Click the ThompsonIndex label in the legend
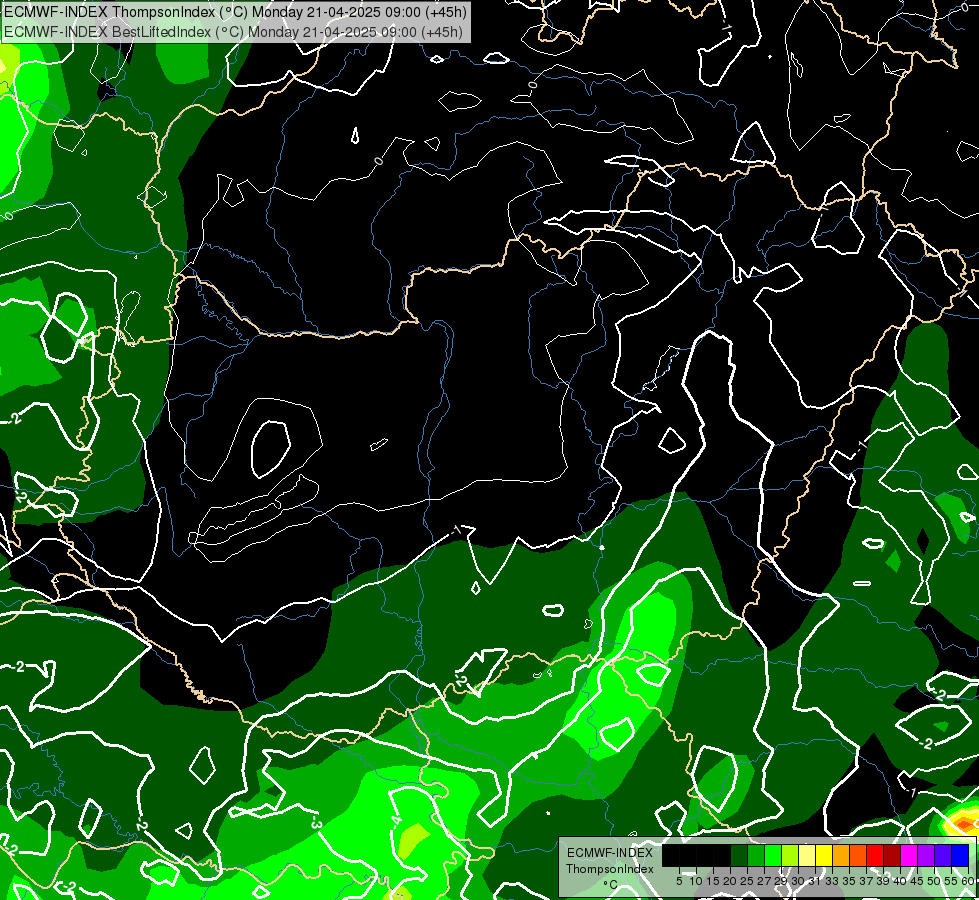The width and height of the screenshot is (979, 900). coord(610,869)
